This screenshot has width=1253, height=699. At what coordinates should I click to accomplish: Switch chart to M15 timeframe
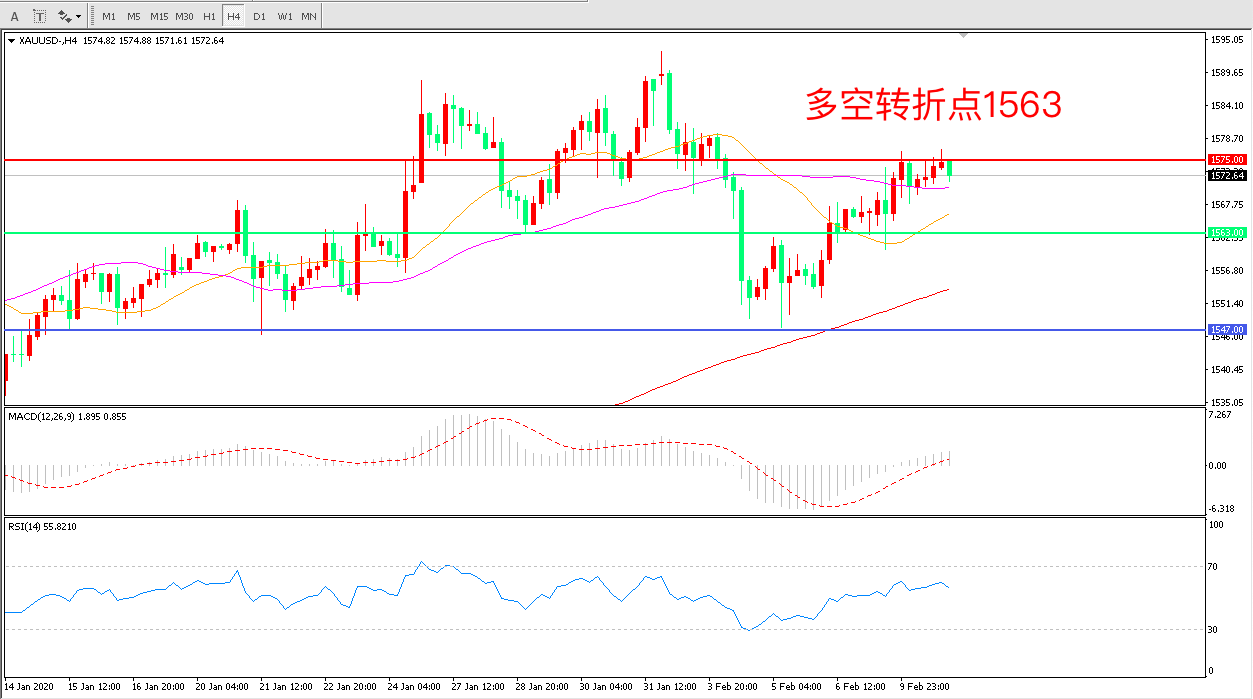(x=159, y=16)
